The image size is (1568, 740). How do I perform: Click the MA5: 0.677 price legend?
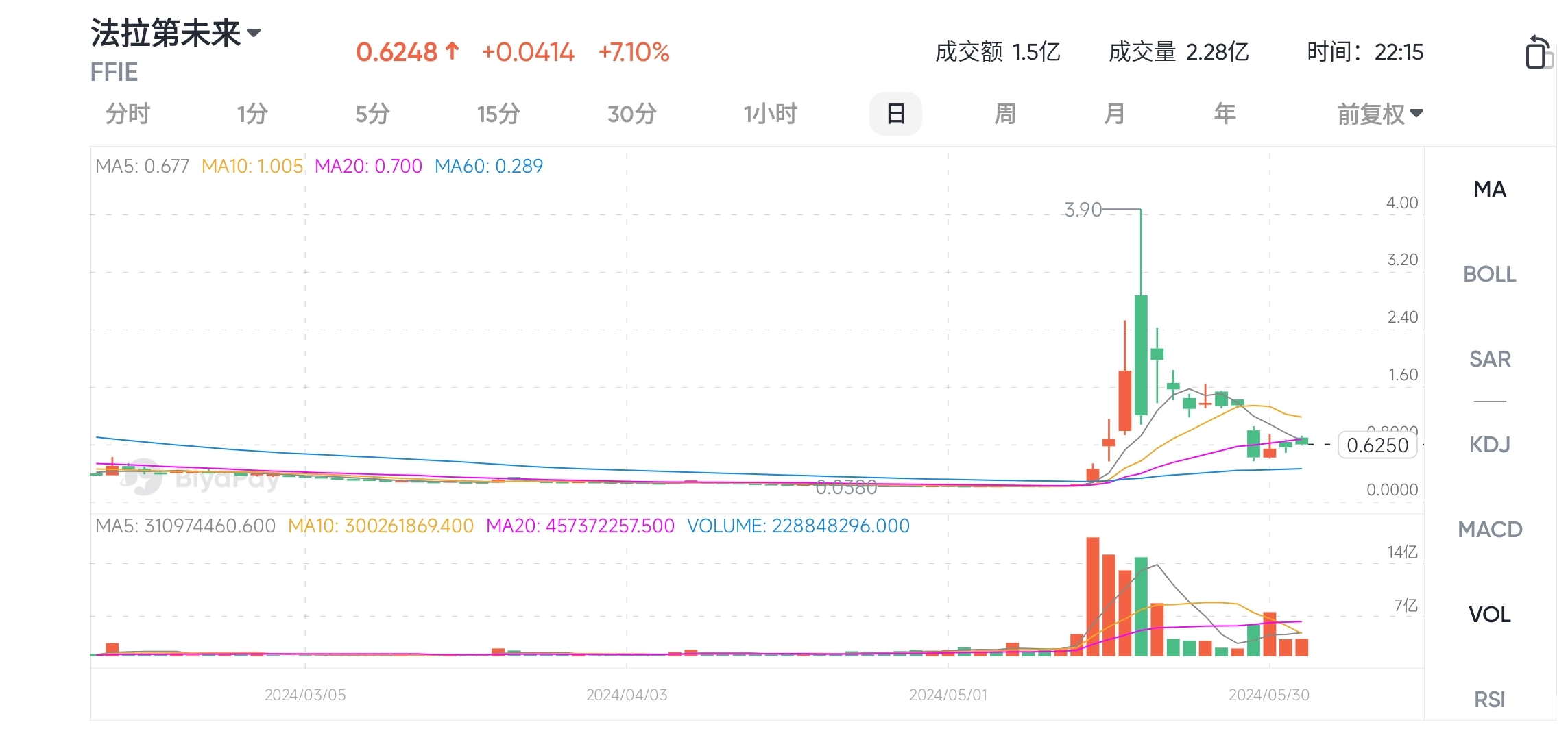tap(142, 166)
